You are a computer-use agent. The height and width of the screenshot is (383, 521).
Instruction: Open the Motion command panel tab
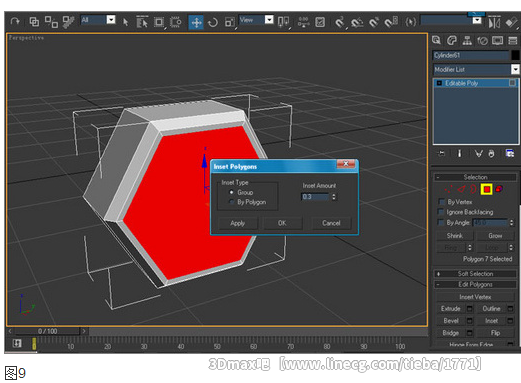pyautogui.click(x=482, y=41)
